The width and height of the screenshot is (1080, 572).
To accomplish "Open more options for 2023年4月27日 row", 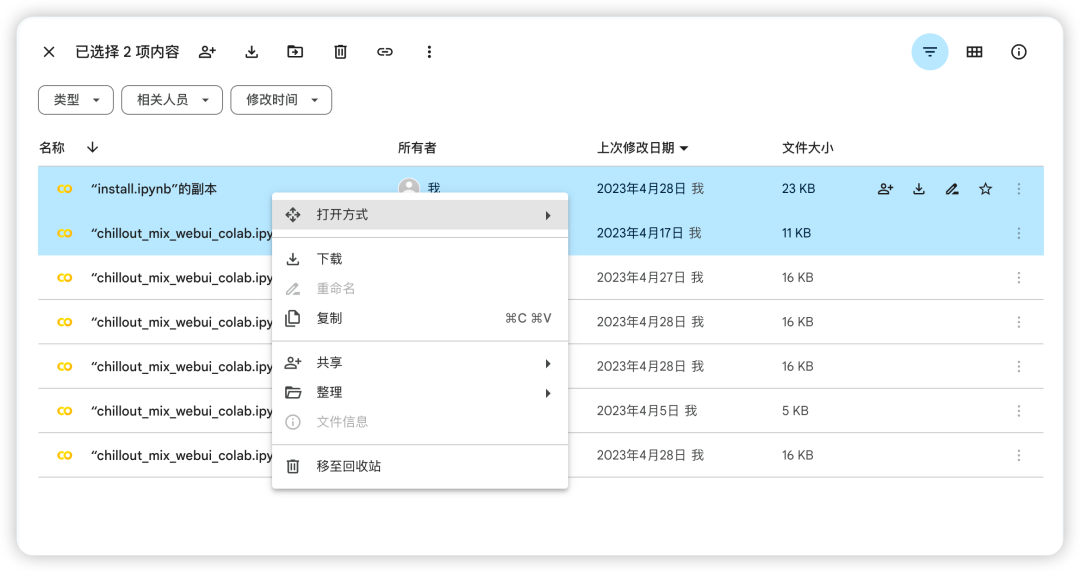I will (x=1019, y=278).
